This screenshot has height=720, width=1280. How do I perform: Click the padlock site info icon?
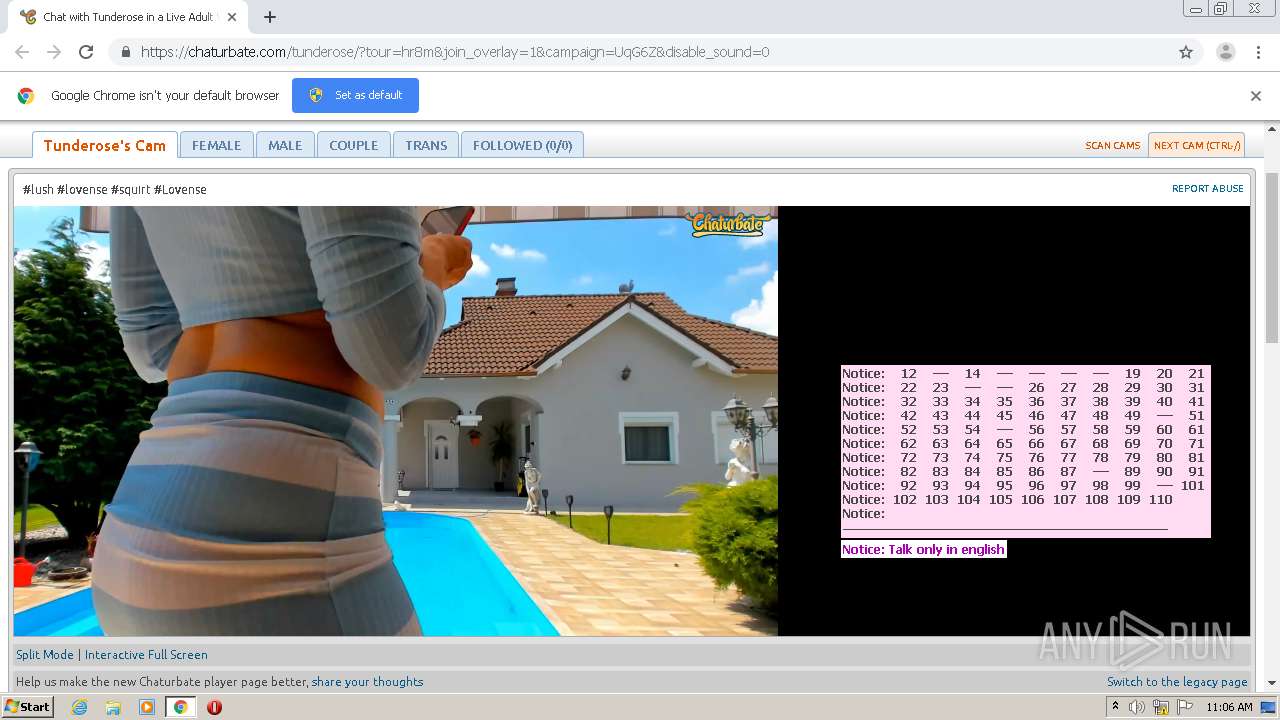(x=125, y=52)
